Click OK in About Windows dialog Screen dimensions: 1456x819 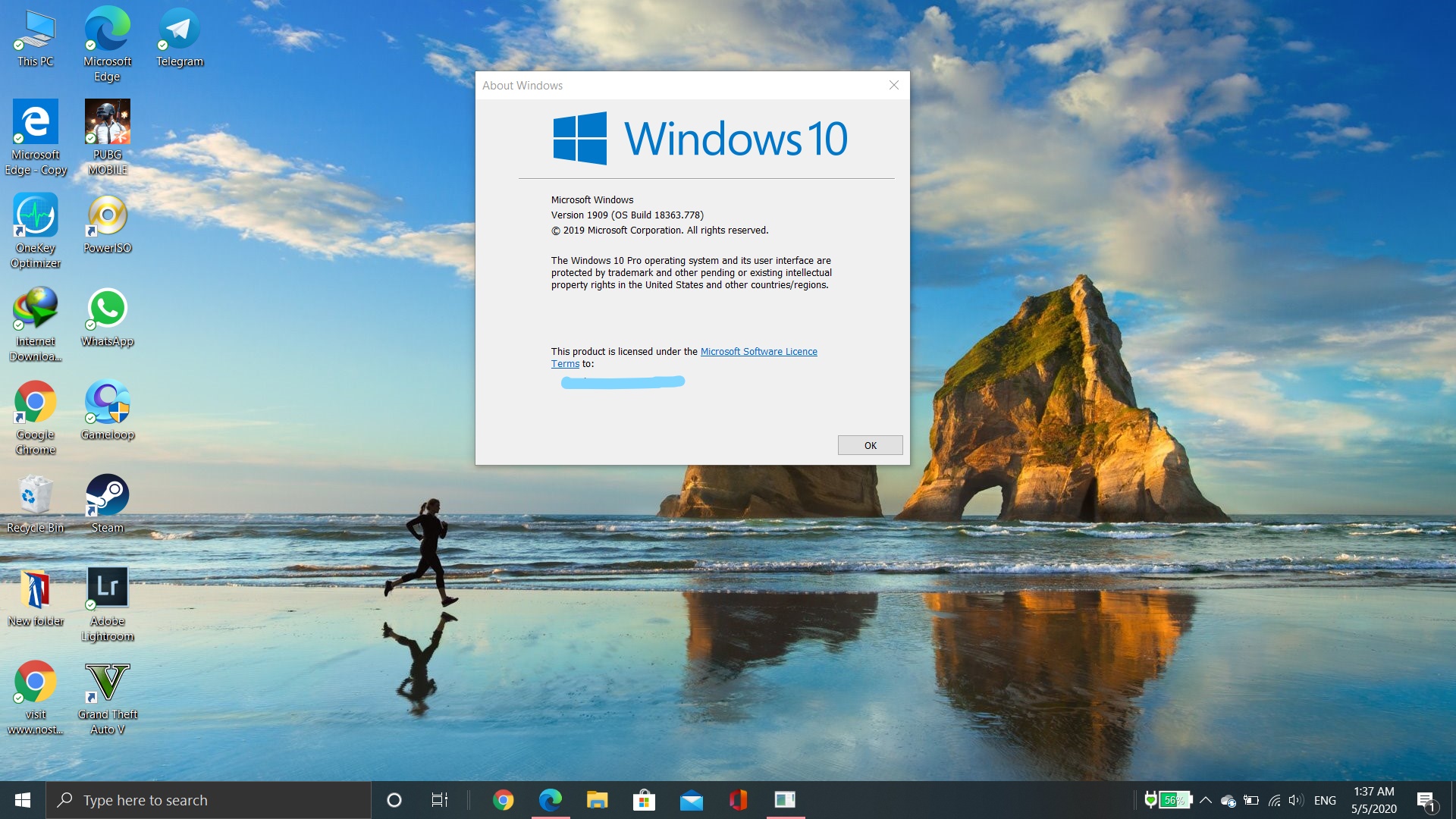(870, 445)
